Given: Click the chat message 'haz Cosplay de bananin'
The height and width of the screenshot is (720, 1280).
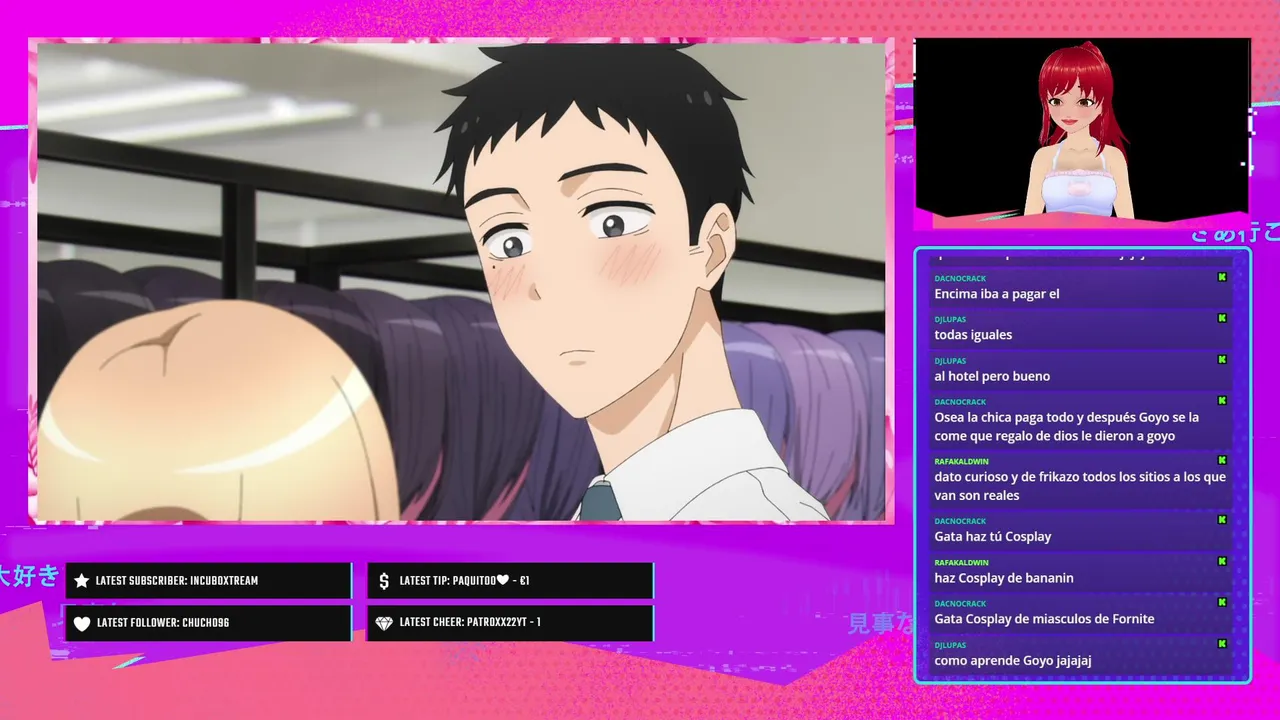Looking at the screenshot, I should pyautogui.click(x=1004, y=578).
